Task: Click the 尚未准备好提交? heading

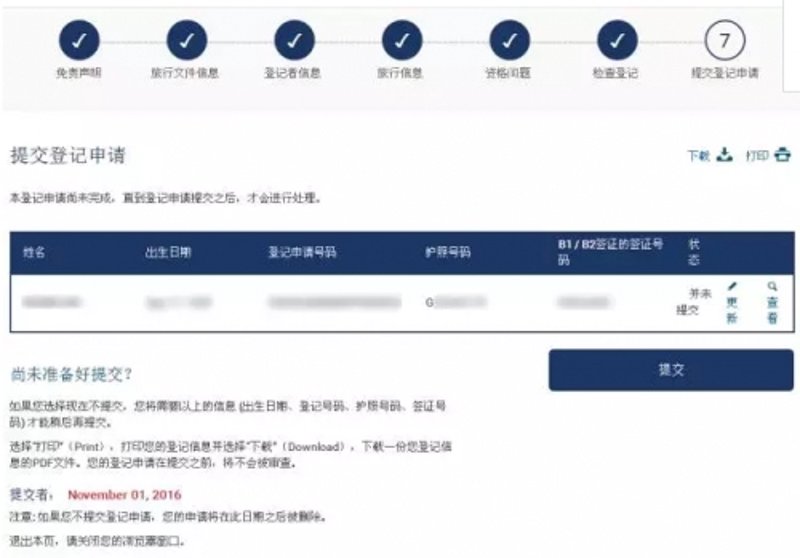Action: click(71, 374)
